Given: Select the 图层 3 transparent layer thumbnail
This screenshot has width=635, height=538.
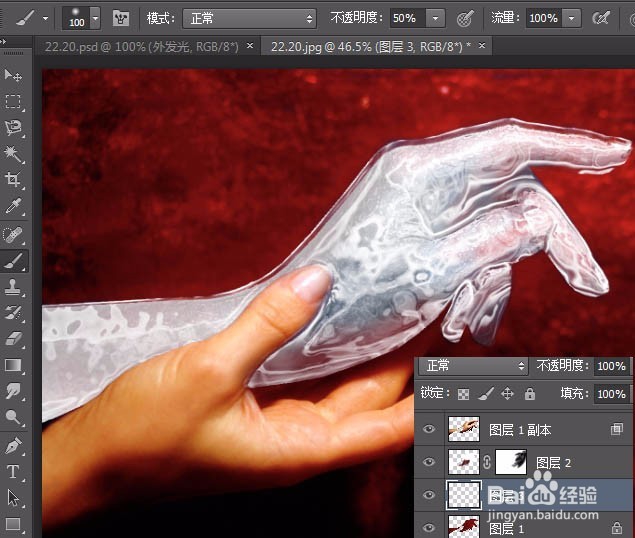Looking at the screenshot, I should 464,495.
